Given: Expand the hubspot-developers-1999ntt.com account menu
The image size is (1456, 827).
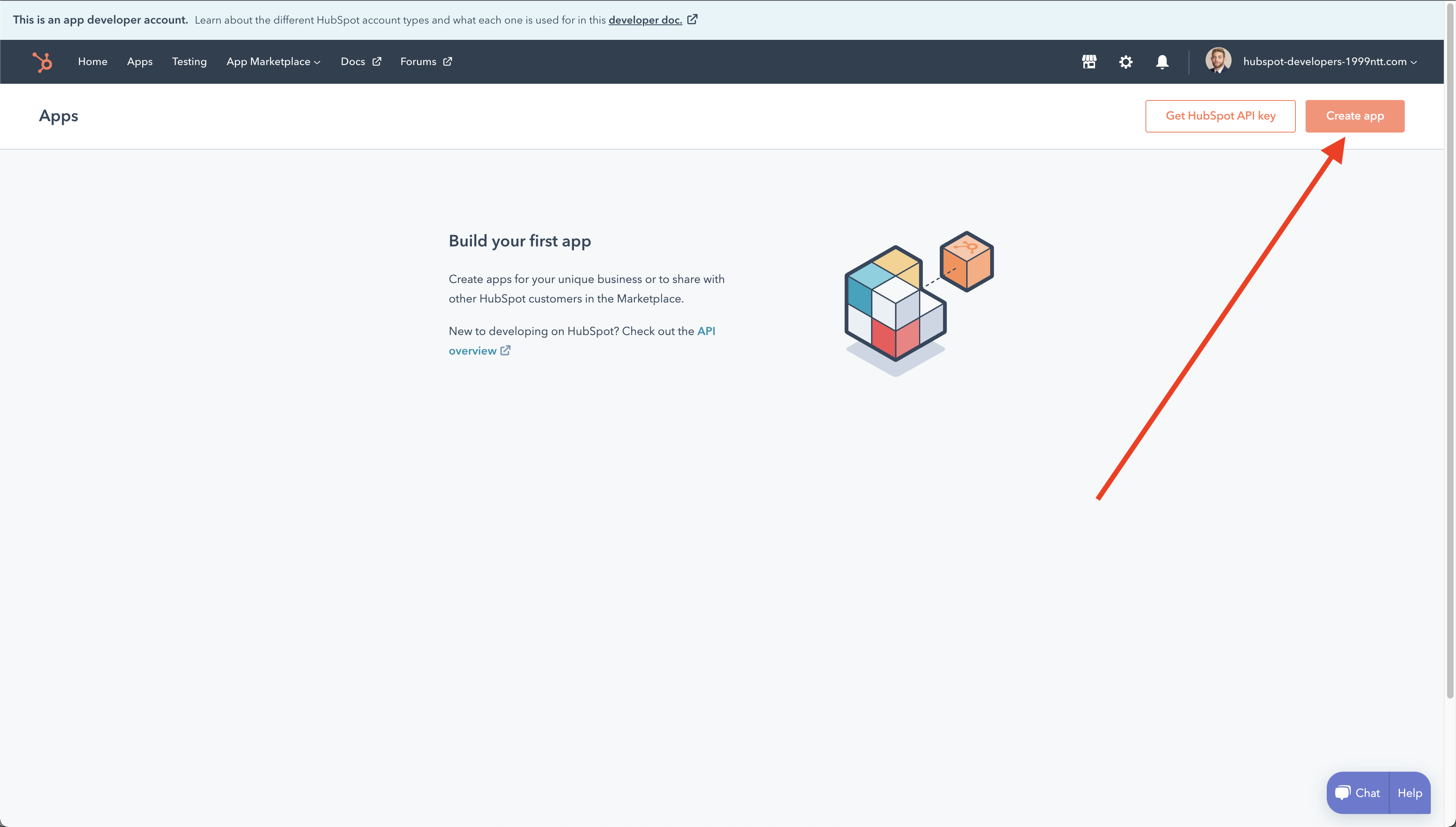Looking at the screenshot, I should [x=1330, y=61].
